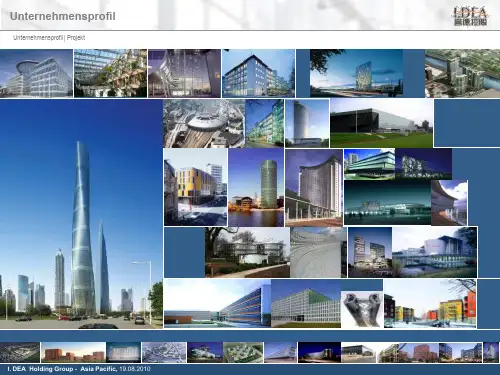Select the curved white amphitheater steps photo
This screenshot has height=375, width=500.
[x=318, y=252]
